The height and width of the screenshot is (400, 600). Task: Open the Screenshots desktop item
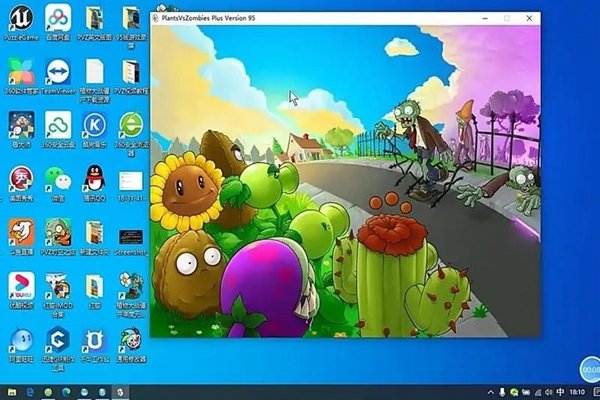coord(129,236)
